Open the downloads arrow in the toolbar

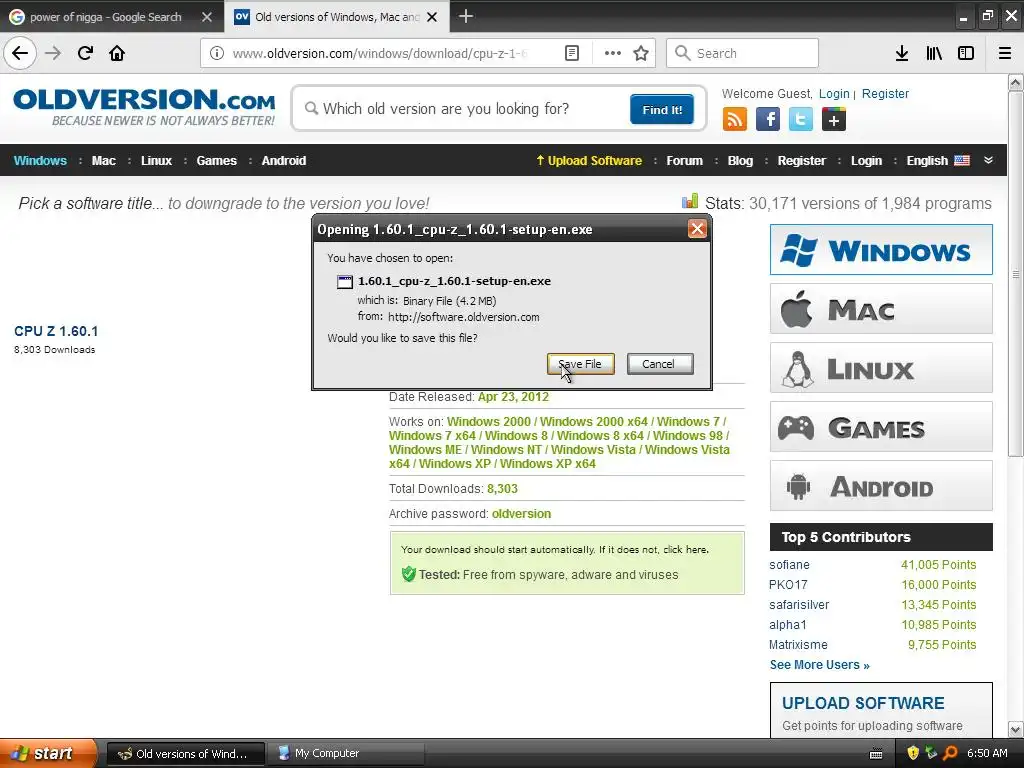pos(902,53)
